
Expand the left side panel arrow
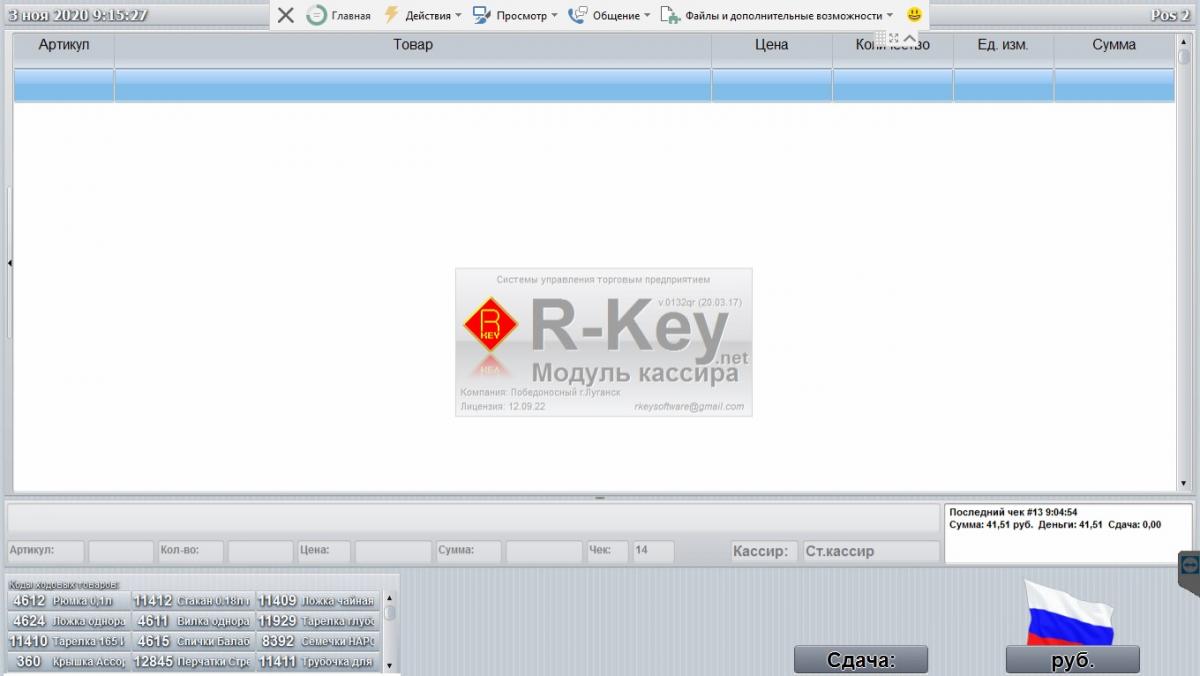(x=9, y=263)
